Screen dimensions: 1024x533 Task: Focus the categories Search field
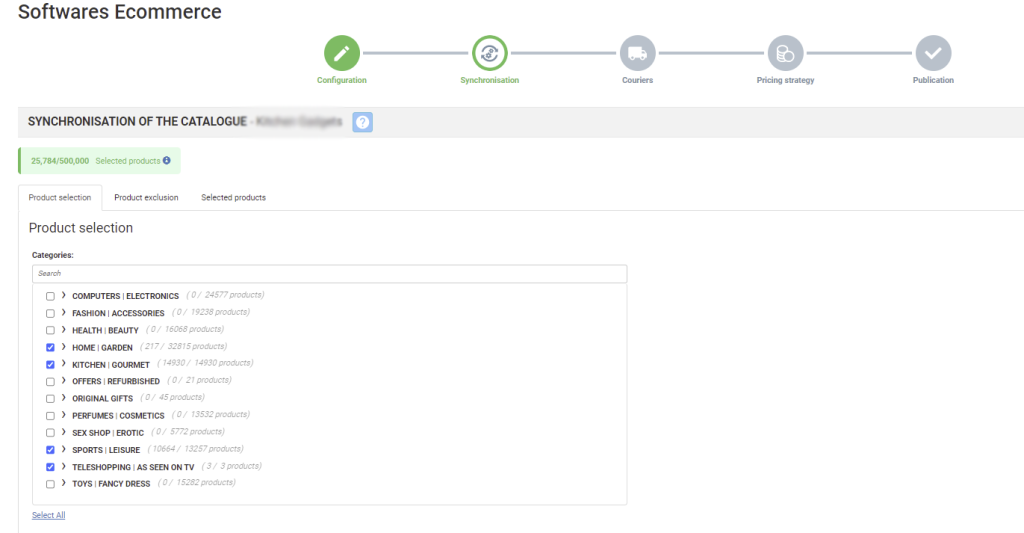pos(329,273)
